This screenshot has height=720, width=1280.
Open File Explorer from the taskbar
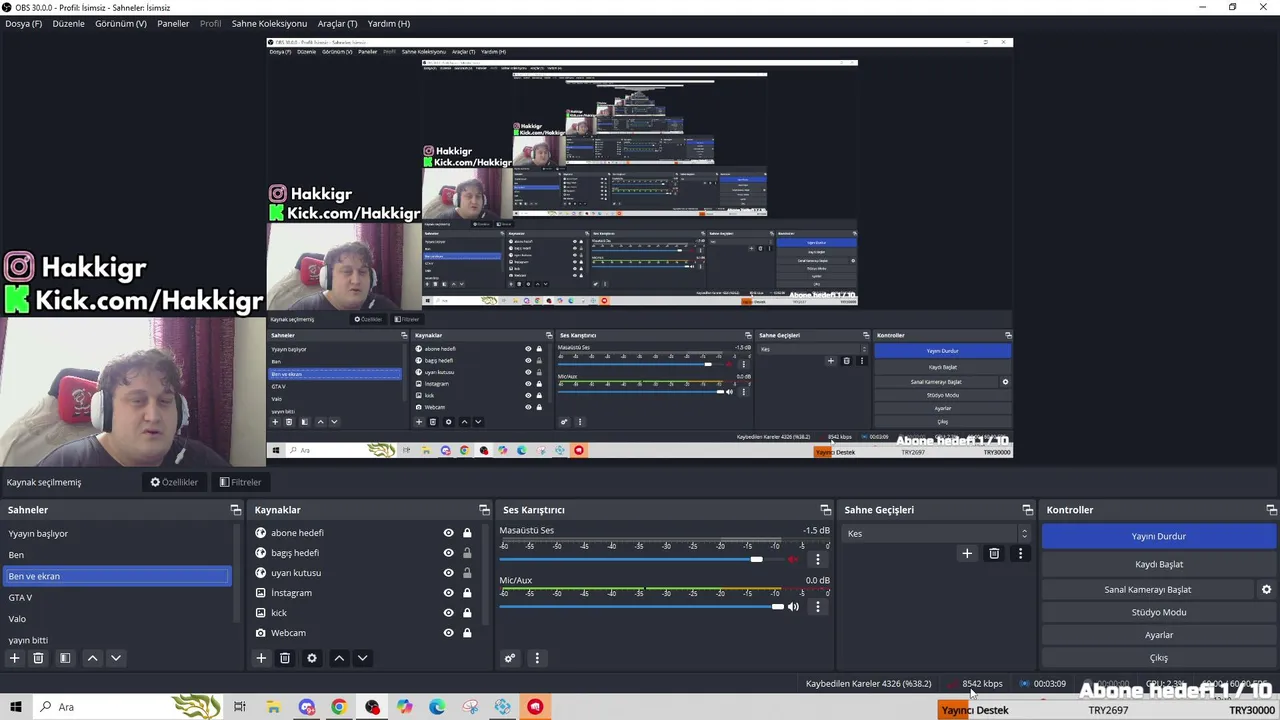(x=273, y=707)
